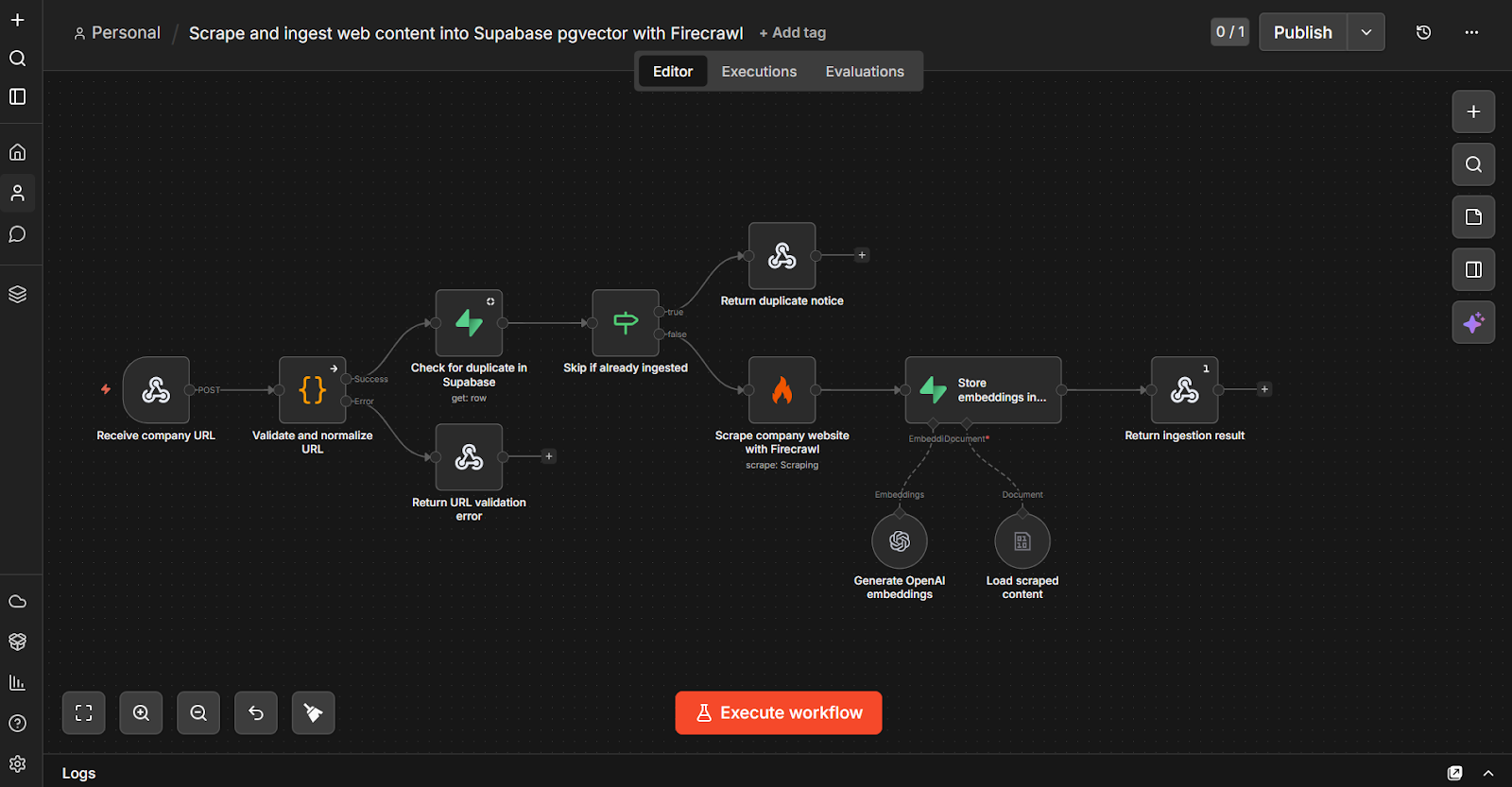
Task: Open the Skip if already ingested node
Action: (x=625, y=323)
